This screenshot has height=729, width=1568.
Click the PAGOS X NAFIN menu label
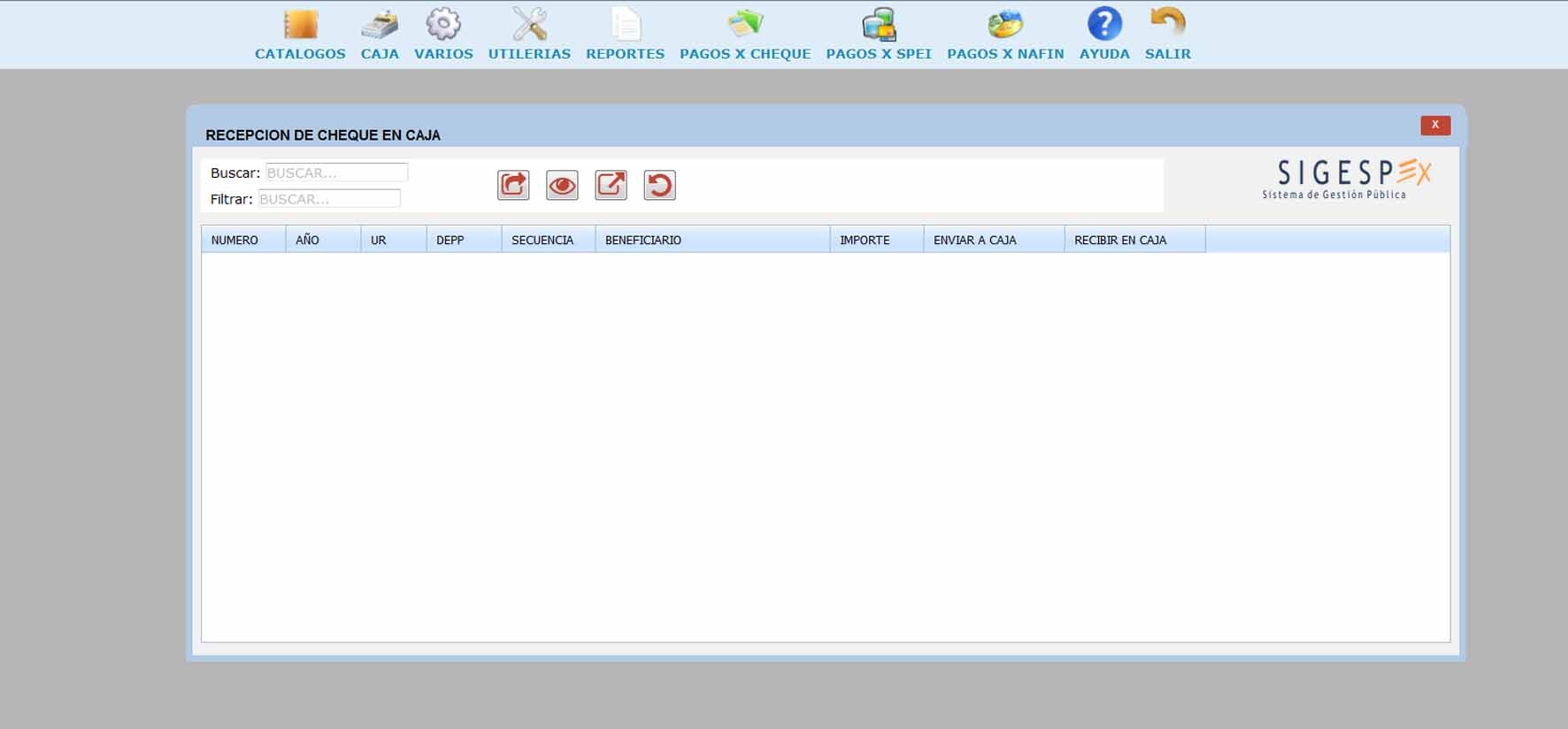1005,54
